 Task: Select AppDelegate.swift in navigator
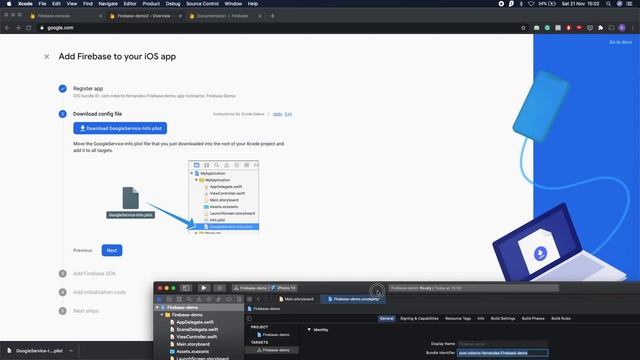pos(194,322)
